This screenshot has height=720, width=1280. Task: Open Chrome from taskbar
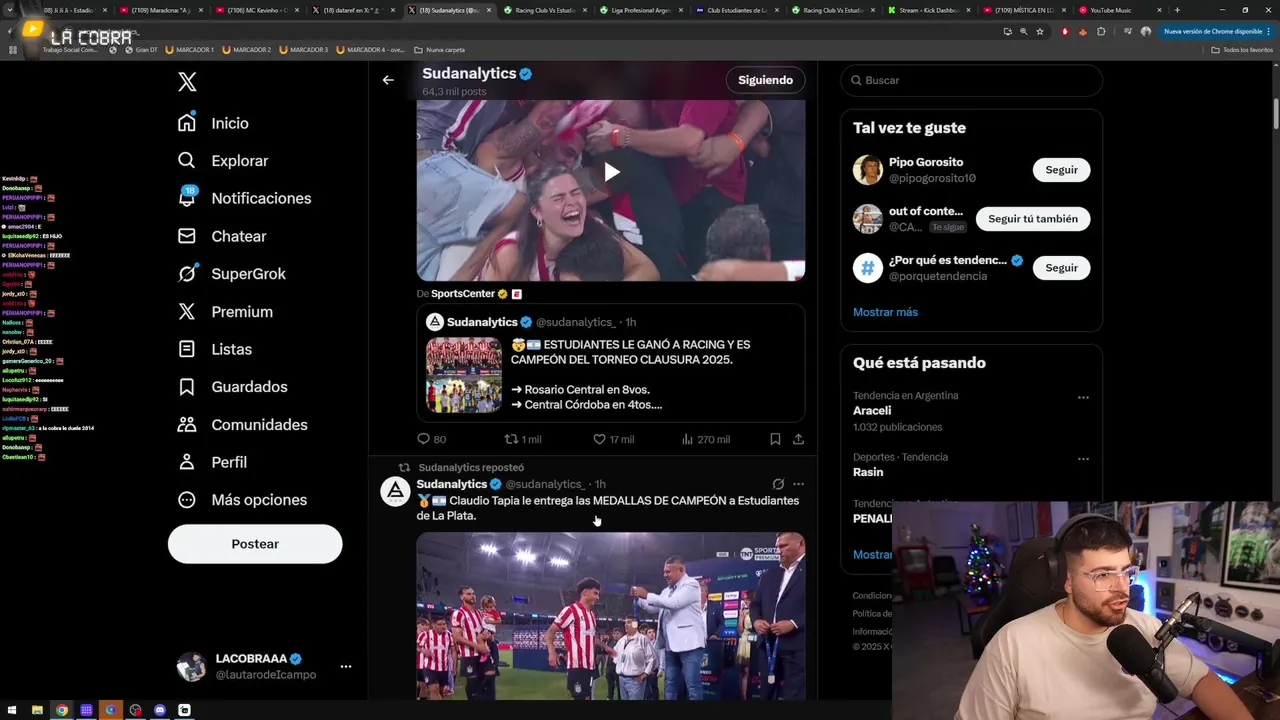62,710
